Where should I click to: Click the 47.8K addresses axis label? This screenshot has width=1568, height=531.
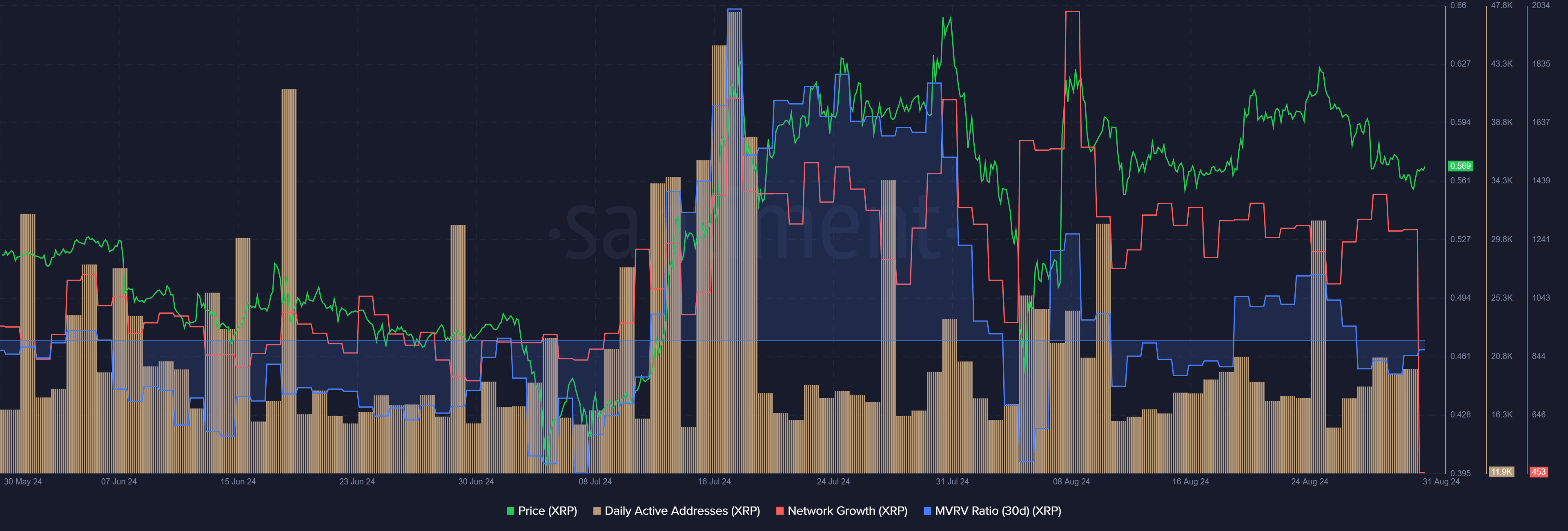pyautogui.click(x=1502, y=5)
